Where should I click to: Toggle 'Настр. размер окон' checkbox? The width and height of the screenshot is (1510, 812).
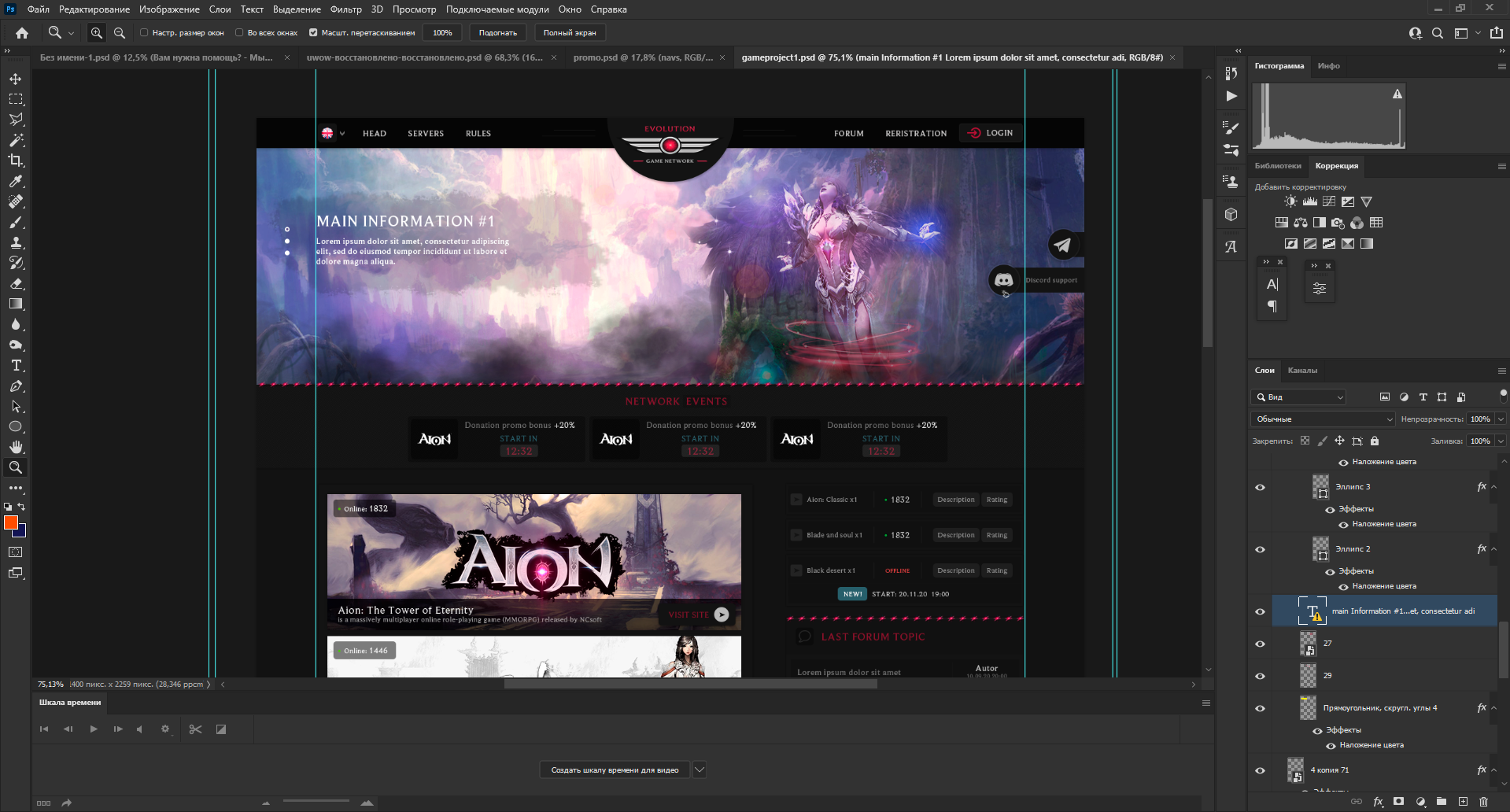[x=144, y=33]
